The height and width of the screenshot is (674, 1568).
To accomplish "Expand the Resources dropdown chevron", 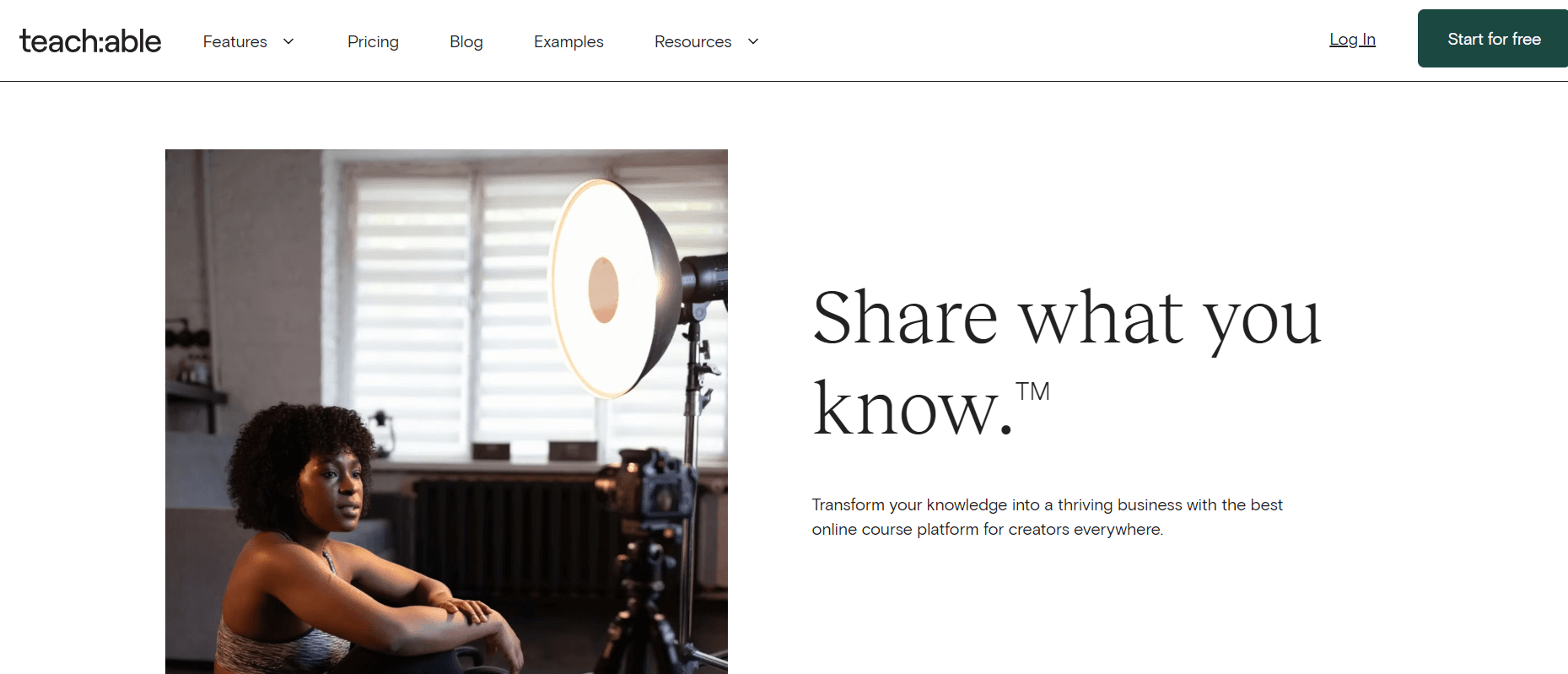I will (753, 41).
